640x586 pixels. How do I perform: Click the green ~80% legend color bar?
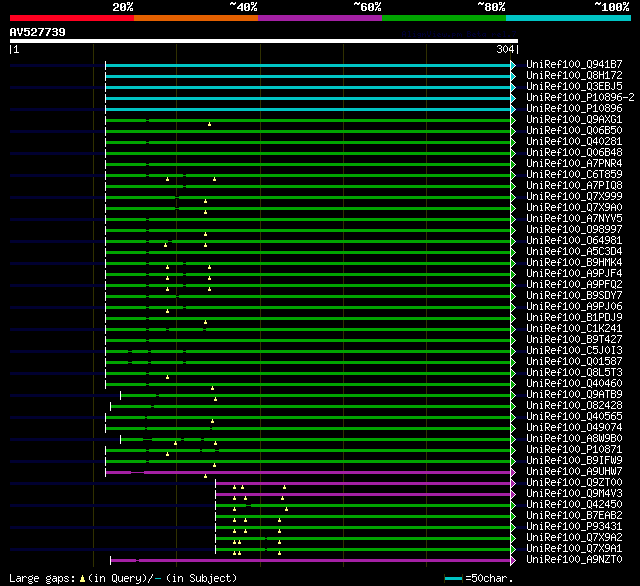click(444, 18)
